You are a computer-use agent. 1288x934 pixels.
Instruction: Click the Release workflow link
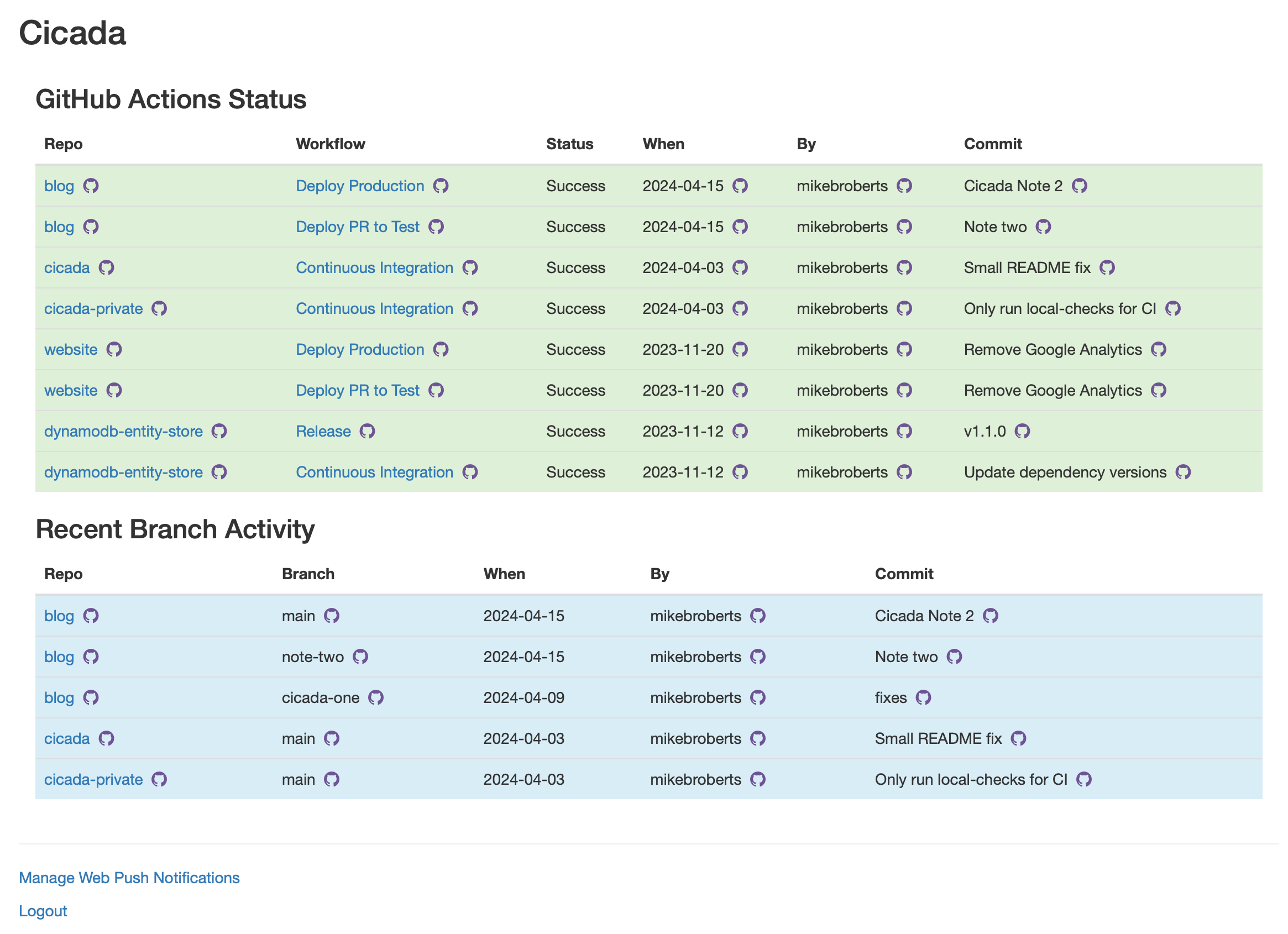[x=324, y=431]
